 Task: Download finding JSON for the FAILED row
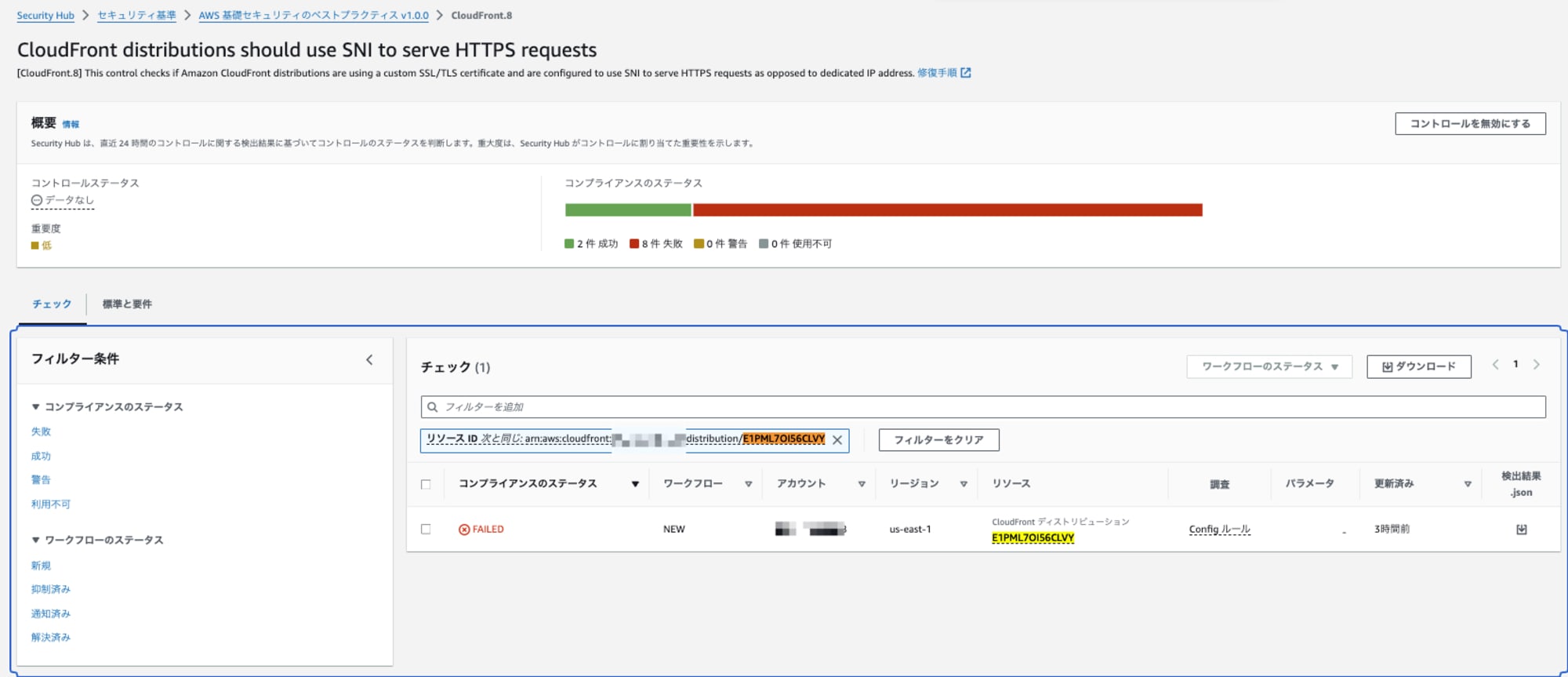click(x=1521, y=530)
